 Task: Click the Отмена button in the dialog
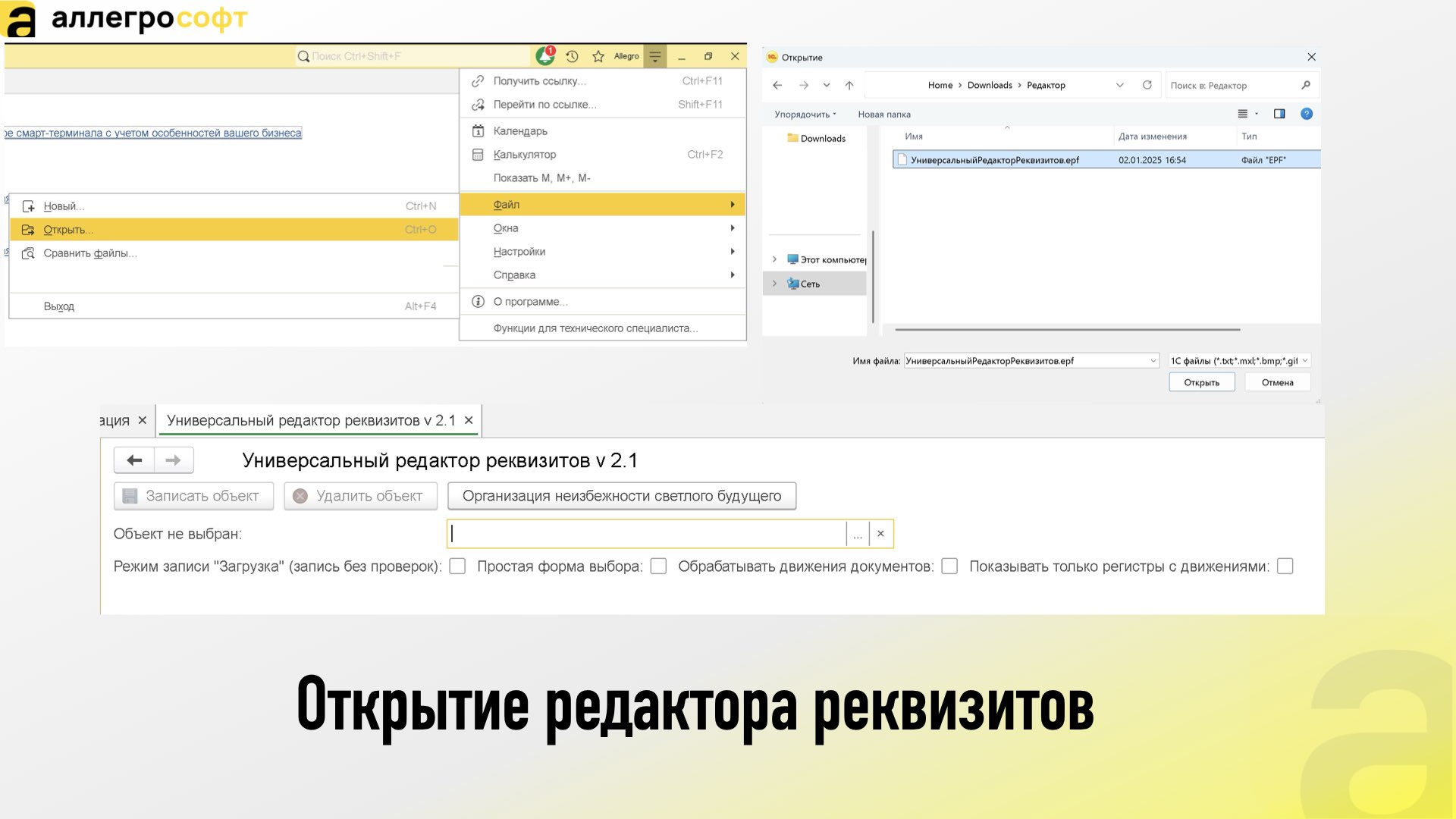pyautogui.click(x=1278, y=383)
